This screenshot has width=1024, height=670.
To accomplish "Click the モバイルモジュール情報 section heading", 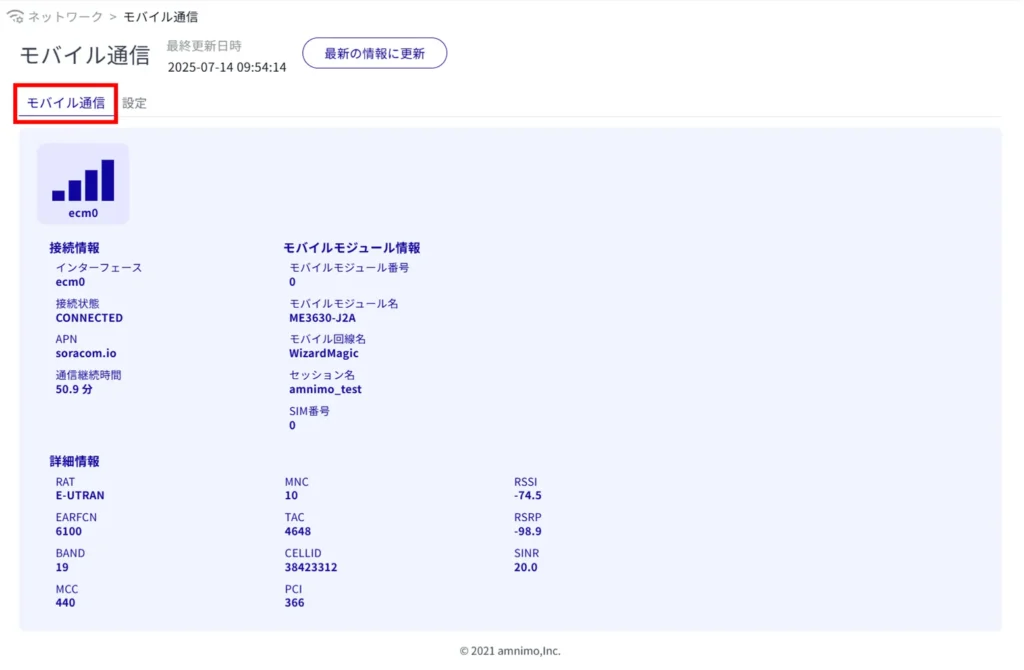I will point(351,247).
